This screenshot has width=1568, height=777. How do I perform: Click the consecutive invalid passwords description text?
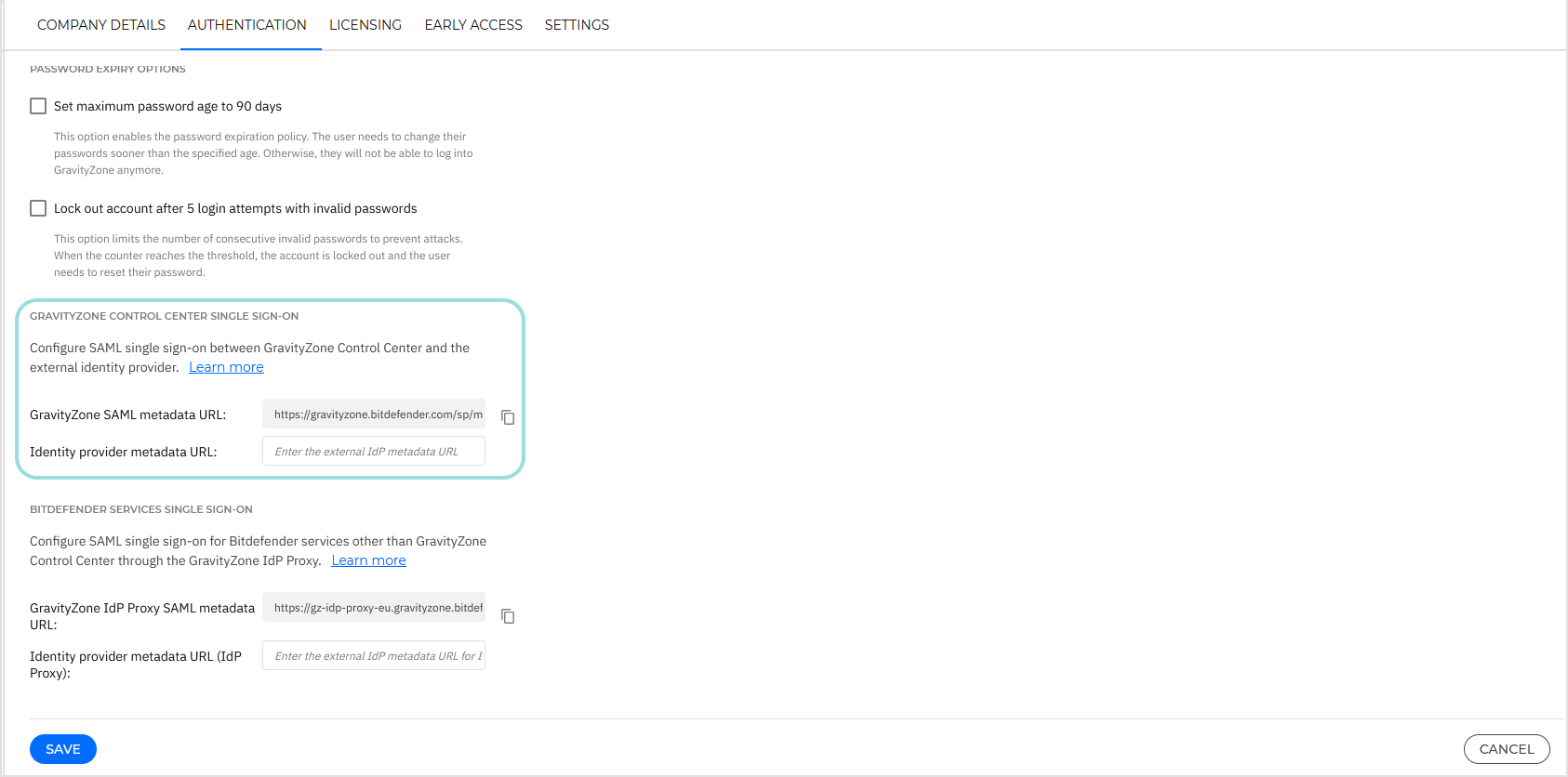pos(259,256)
